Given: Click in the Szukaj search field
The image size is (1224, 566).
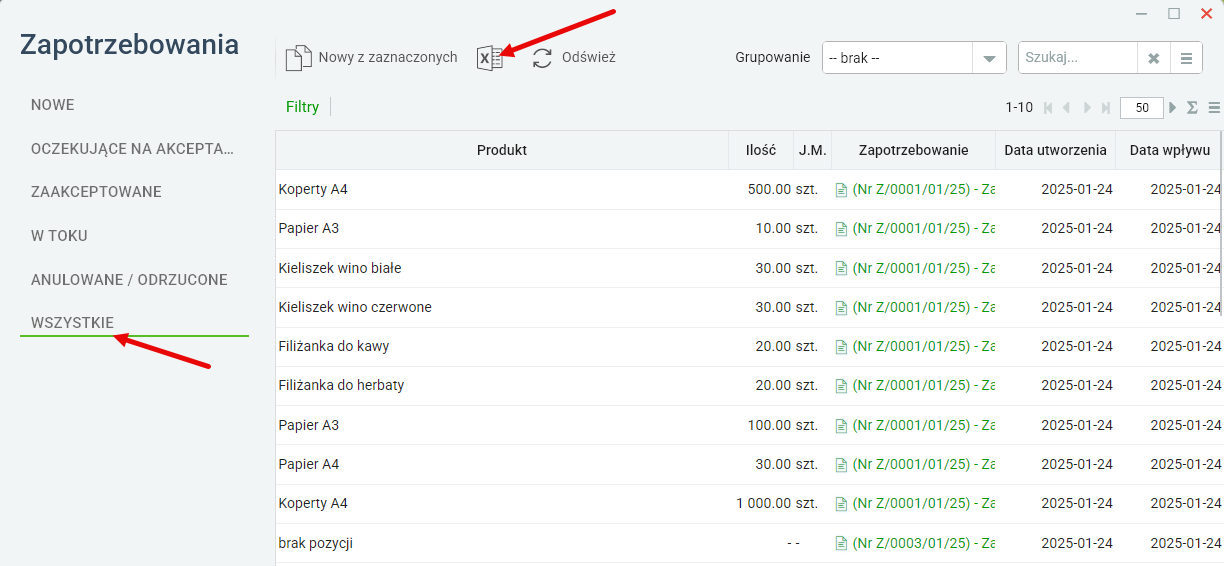Looking at the screenshot, I should pyautogui.click(x=1078, y=58).
